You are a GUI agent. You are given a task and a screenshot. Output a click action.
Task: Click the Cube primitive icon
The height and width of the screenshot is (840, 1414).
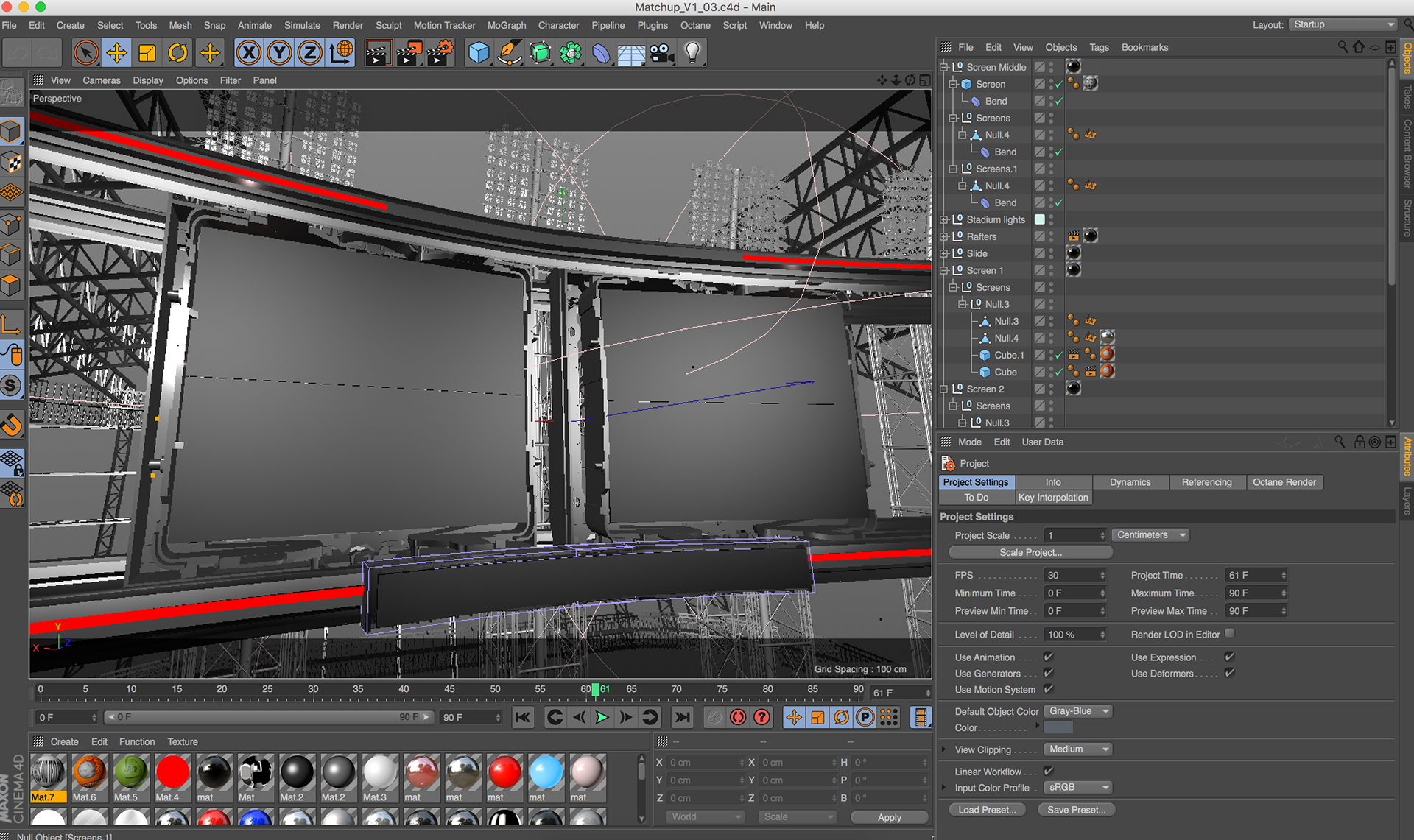(479, 53)
